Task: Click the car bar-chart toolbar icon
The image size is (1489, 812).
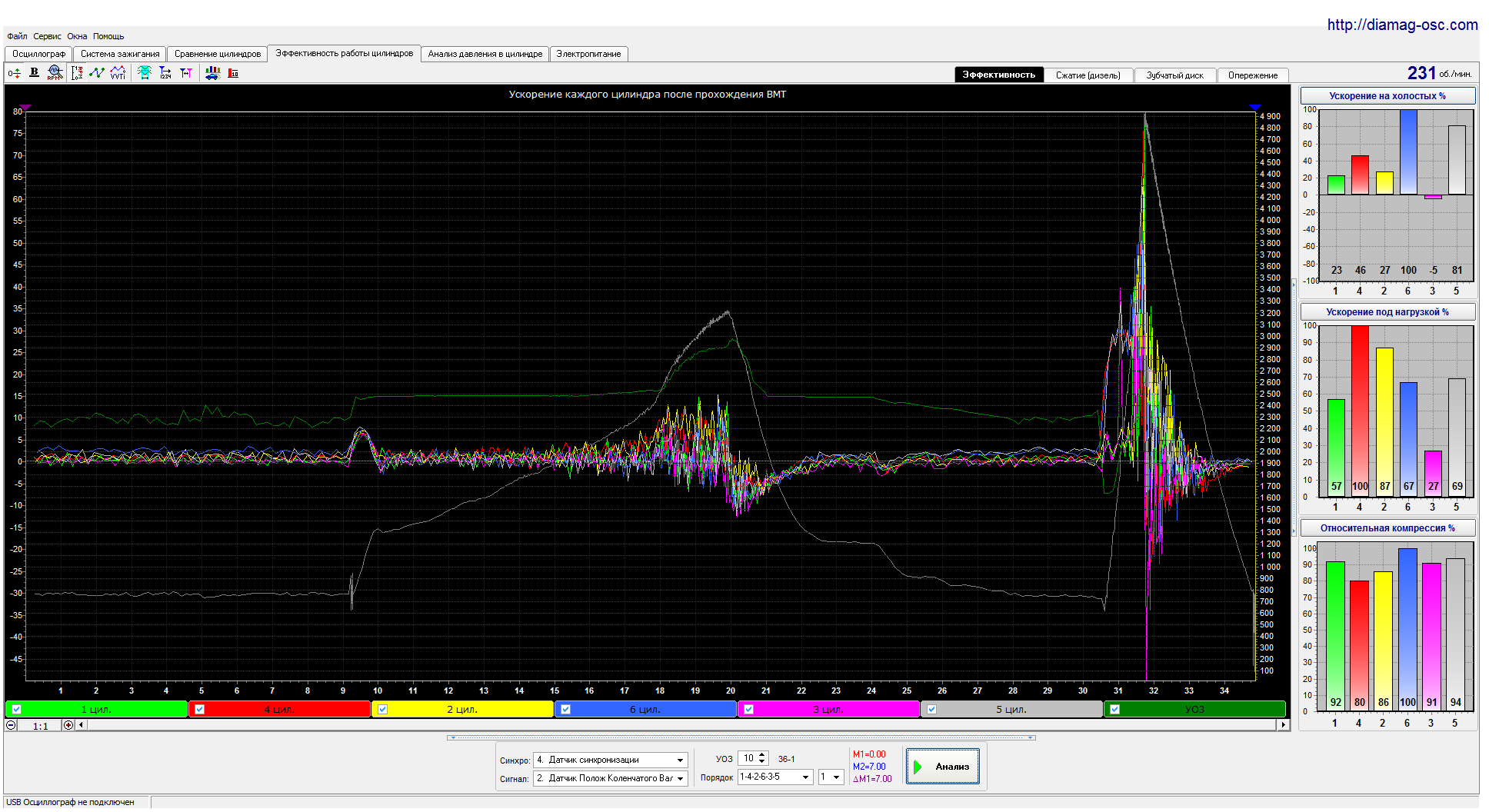Action: 212,72
